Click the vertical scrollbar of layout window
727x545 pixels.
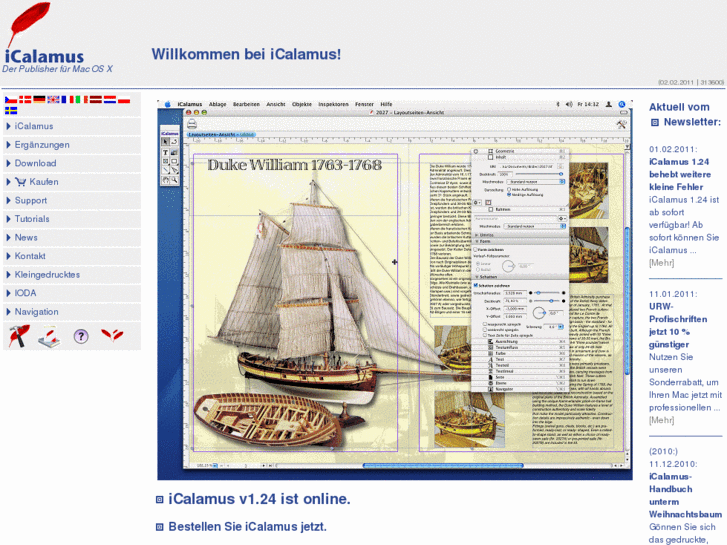(627, 301)
